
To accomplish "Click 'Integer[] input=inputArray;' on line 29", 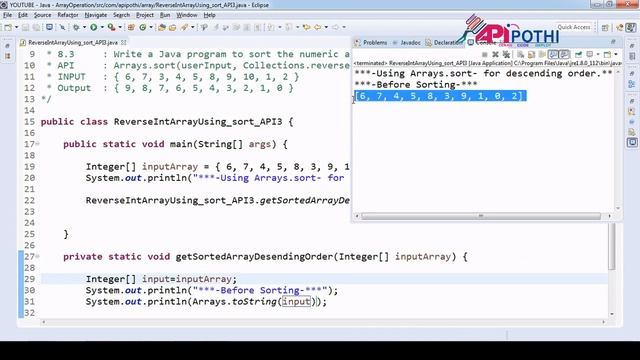I will pyautogui.click(x=161, y=279).
